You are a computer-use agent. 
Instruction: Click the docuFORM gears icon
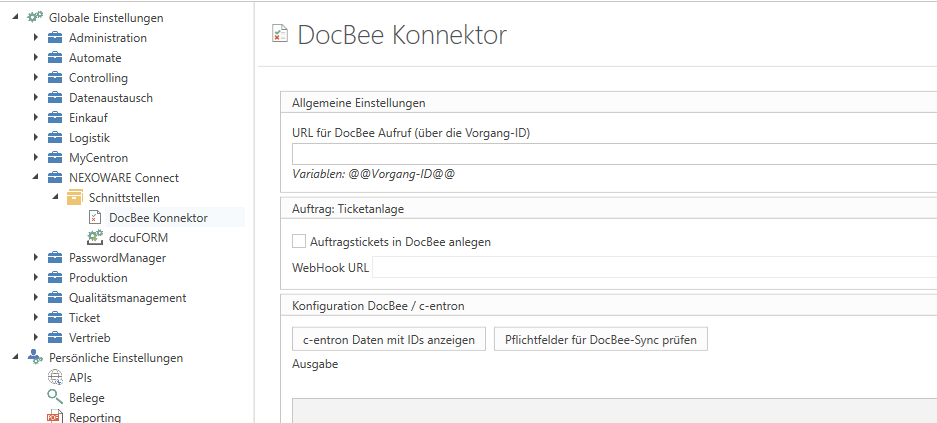(x=95, y=237)
